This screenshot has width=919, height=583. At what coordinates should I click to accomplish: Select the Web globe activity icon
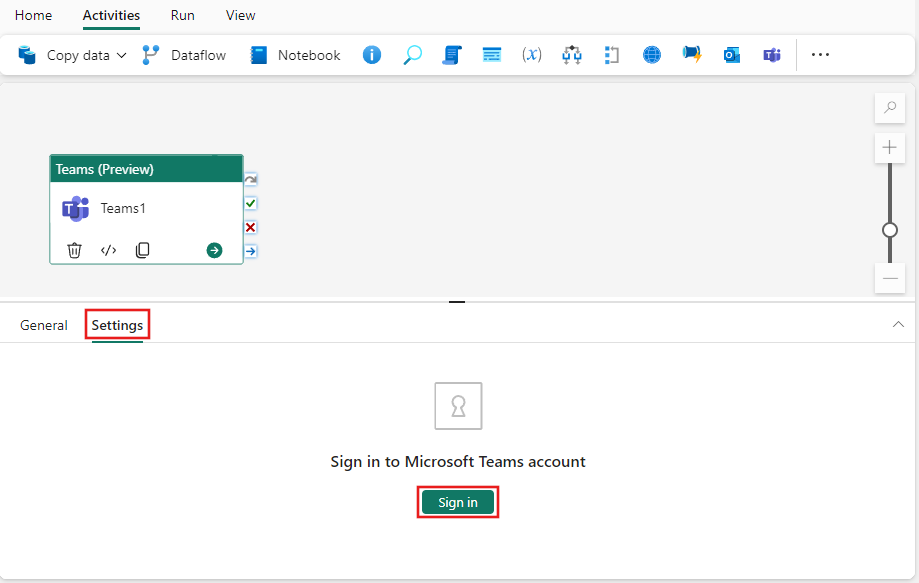(652, 55)
